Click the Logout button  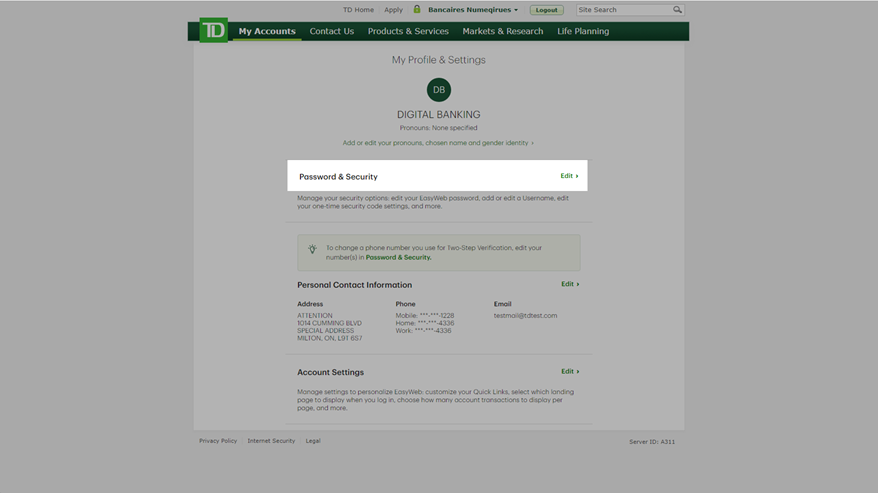(x=547, y=10)
